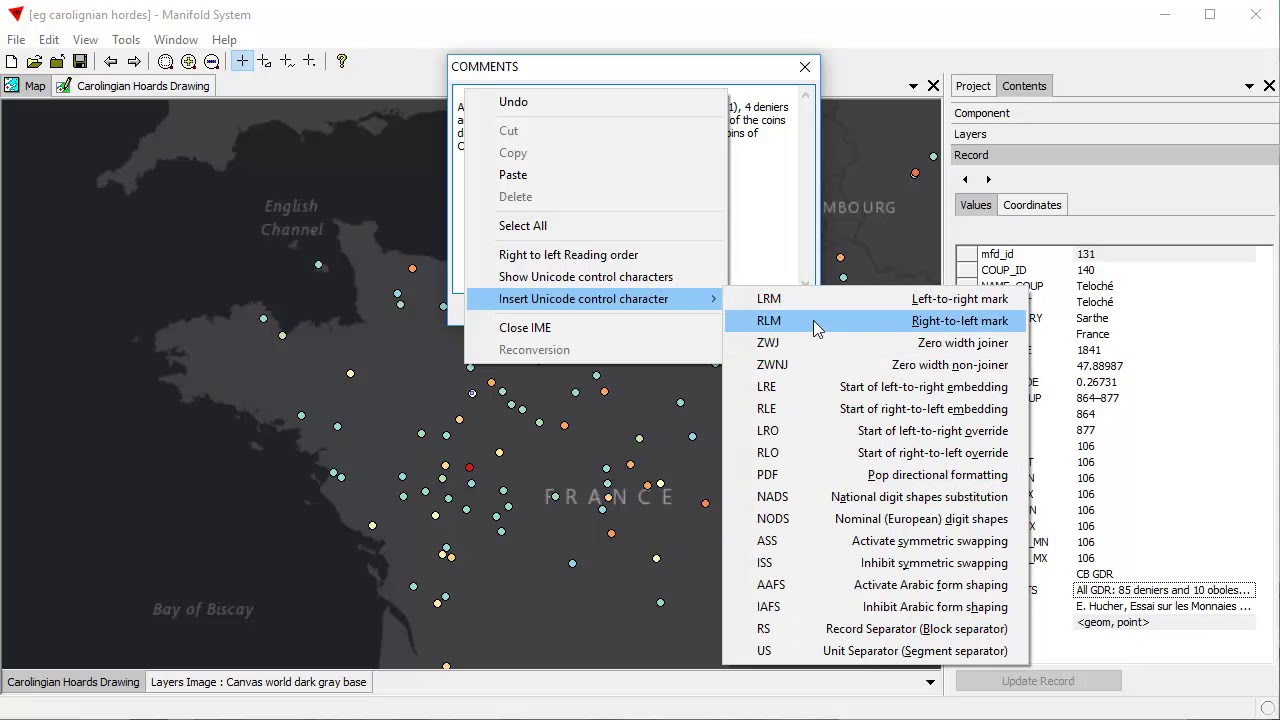Open the map window tabs dropdown arrow

click(913, 86)
